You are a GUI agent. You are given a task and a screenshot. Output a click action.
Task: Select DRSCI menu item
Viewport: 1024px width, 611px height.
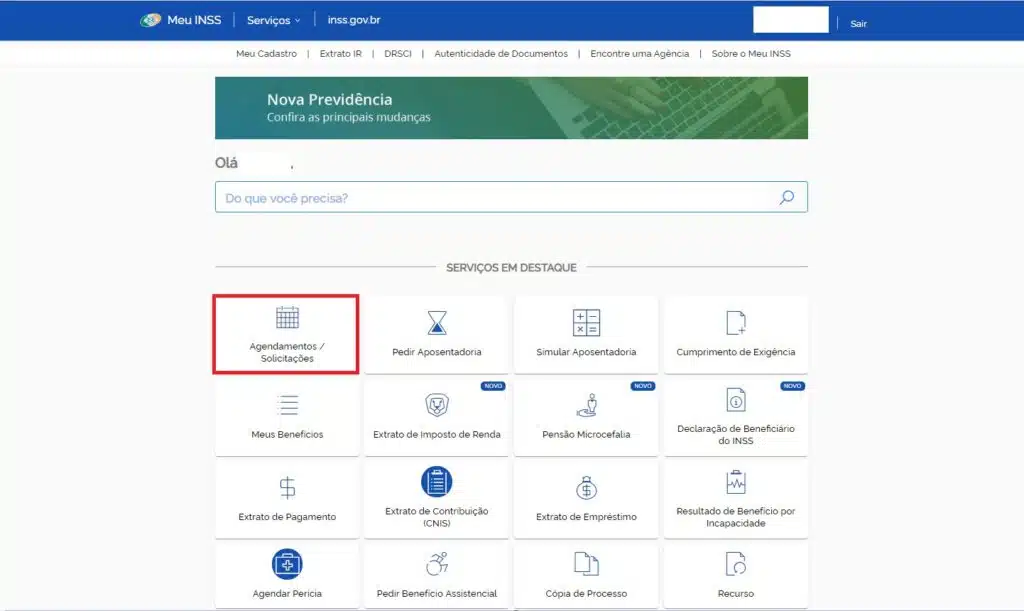[x=398, y=54]
